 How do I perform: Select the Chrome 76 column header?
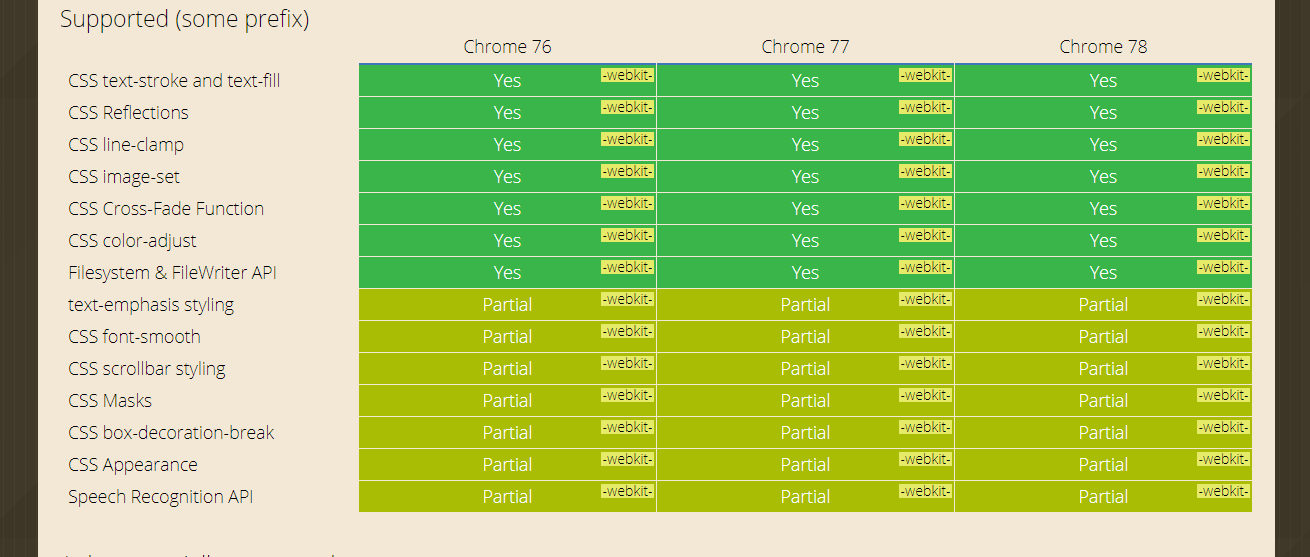click(x=507, y=47)
